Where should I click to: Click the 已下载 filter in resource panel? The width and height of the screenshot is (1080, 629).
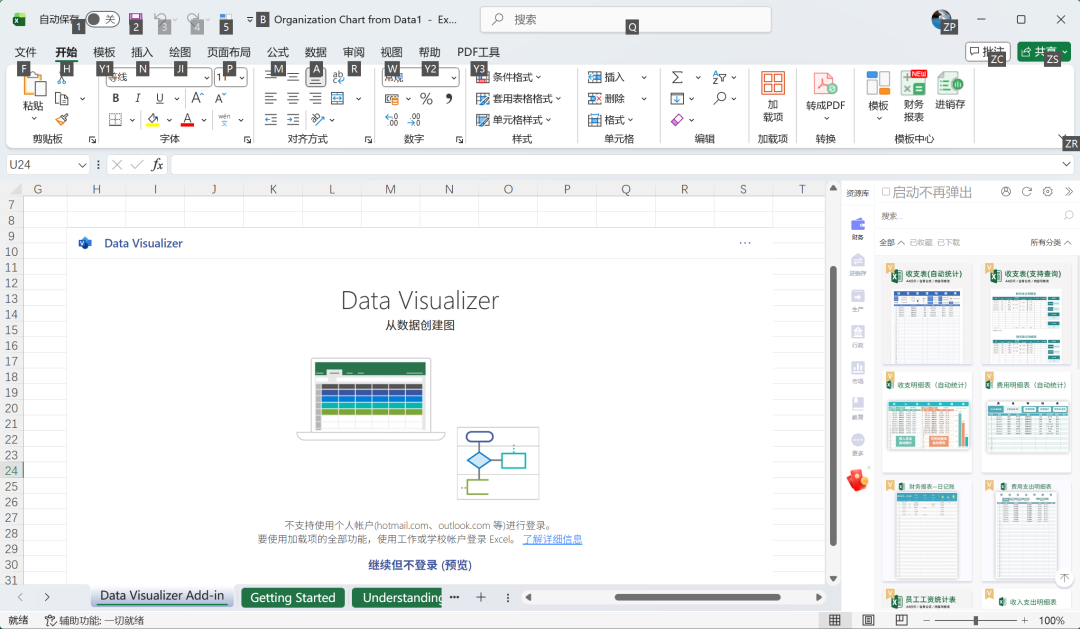pos(948,243)
